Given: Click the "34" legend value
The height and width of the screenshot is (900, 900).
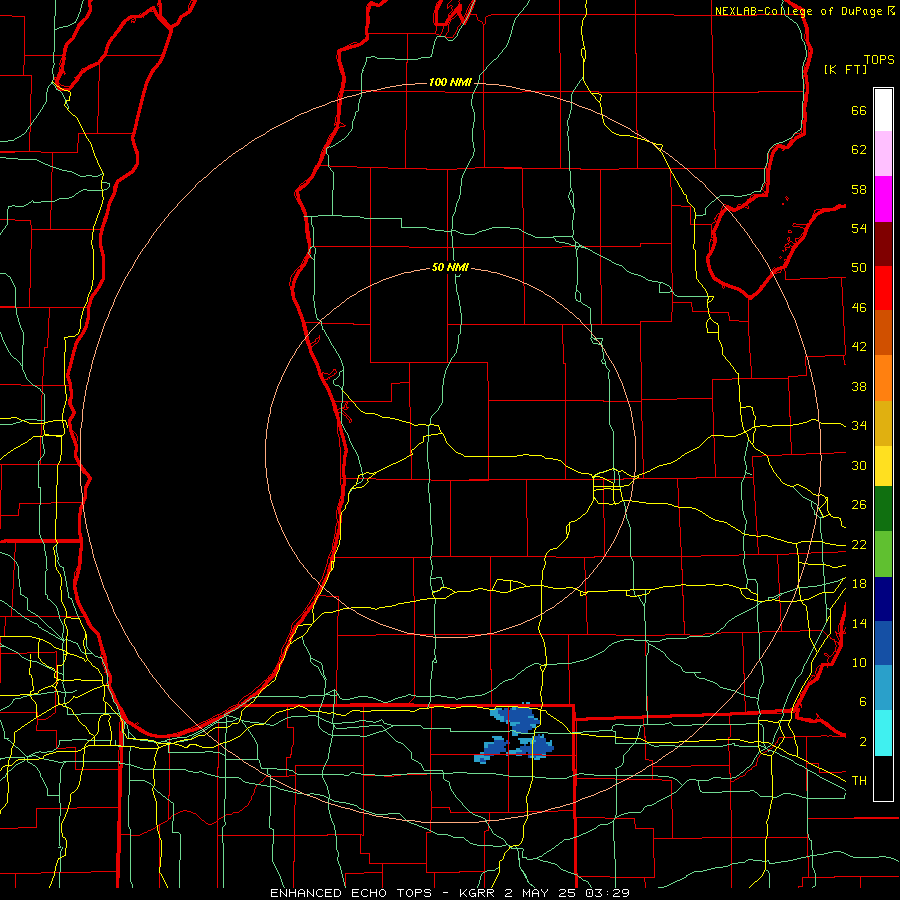Looking at the screenshot, I should coord(859,426).
